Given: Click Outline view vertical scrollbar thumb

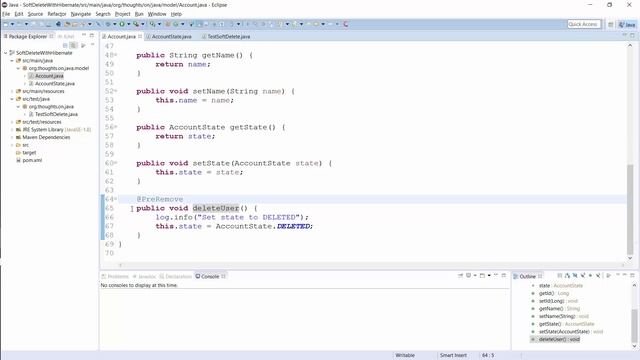Looking at the screenshot, I should pyautogui.click(x=634, y=325).
